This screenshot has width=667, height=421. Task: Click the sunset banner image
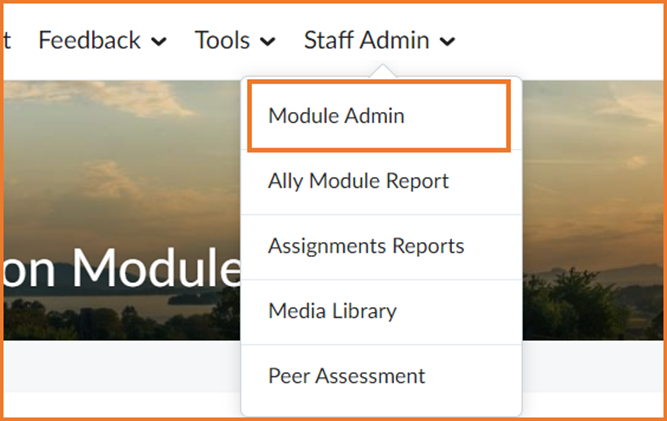[121, 170]
